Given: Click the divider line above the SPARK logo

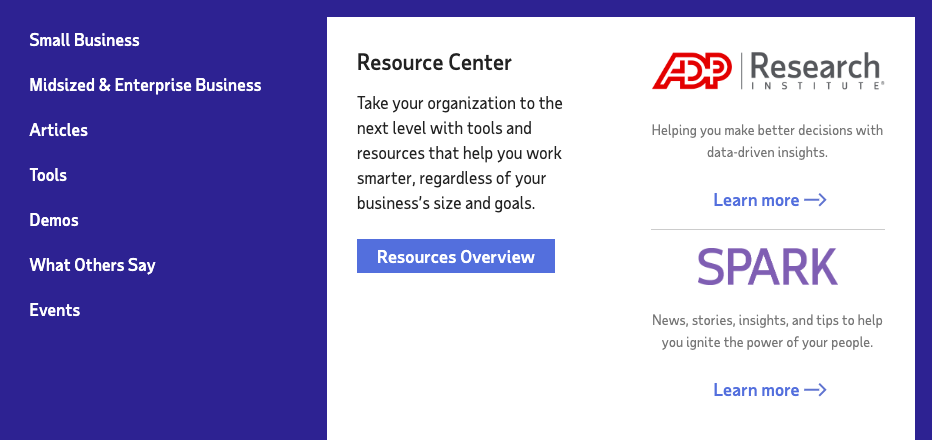Looking at the screenshot, I should click(767, 230).
